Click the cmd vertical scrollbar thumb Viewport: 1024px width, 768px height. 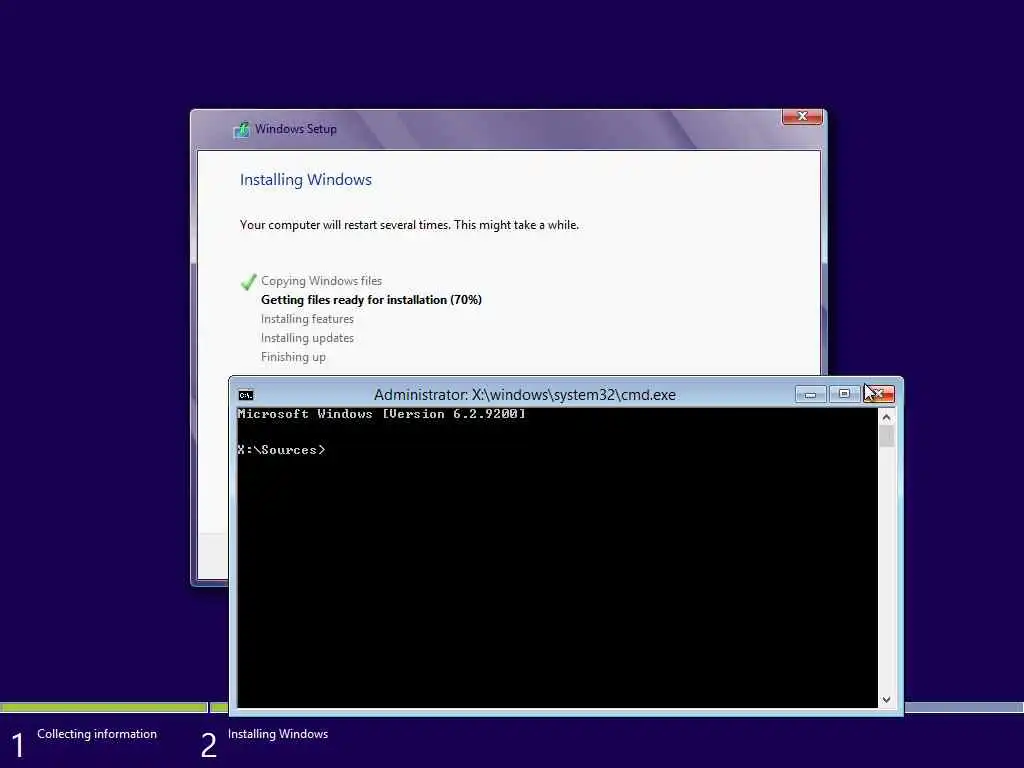(886, 436)
